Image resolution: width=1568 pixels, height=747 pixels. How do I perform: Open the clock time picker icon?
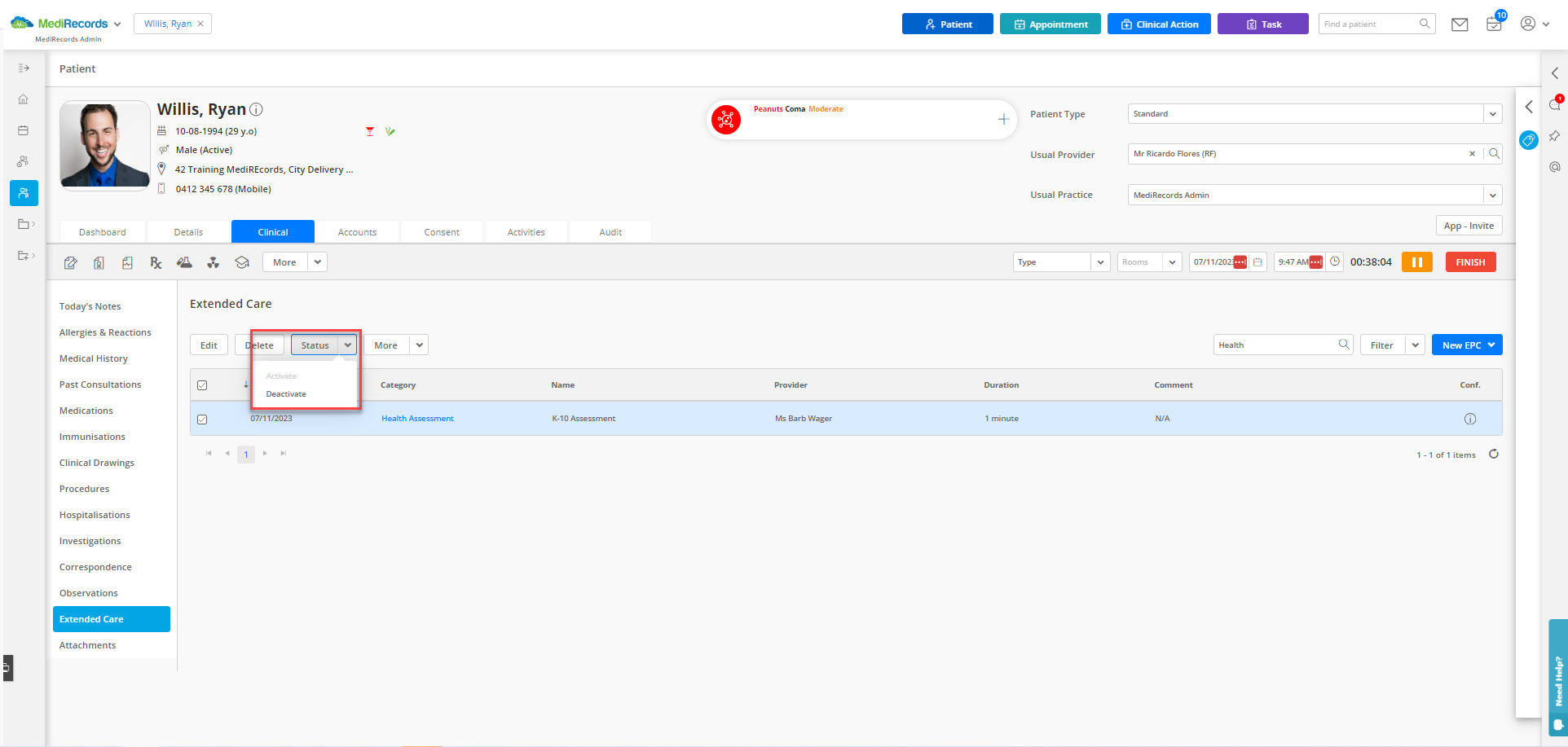pyautogui.click(x=1335, y=262)
